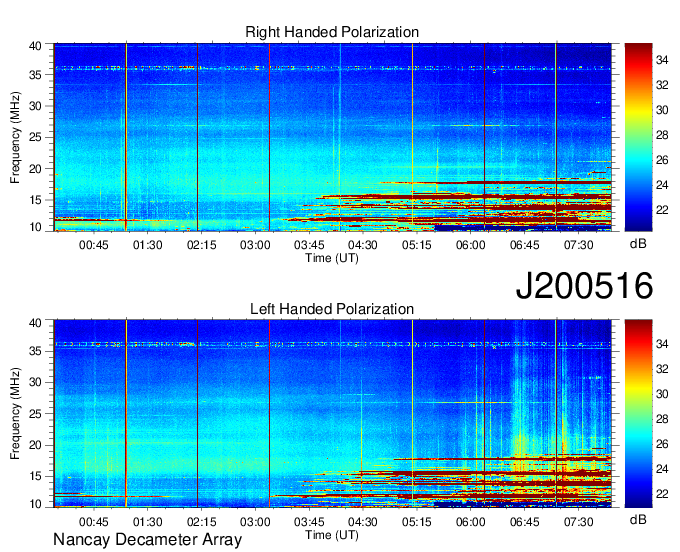Click the 22 value beside left-handed color bar
Viewport: 680px width, 552px height.
[662, 494]
